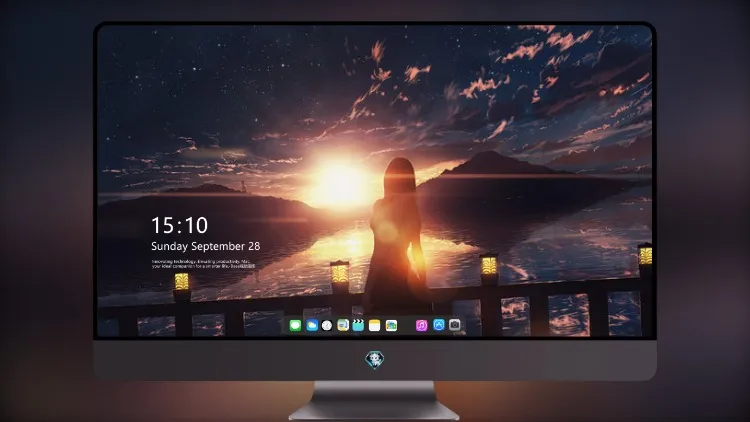Open the Clock app in the dock
Viewport: 750px width, 422px height.
tap(327, 325)
